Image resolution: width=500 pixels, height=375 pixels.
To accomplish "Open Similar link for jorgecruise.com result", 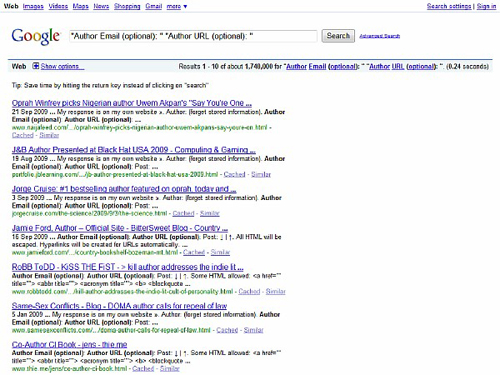I will point(209,213).
